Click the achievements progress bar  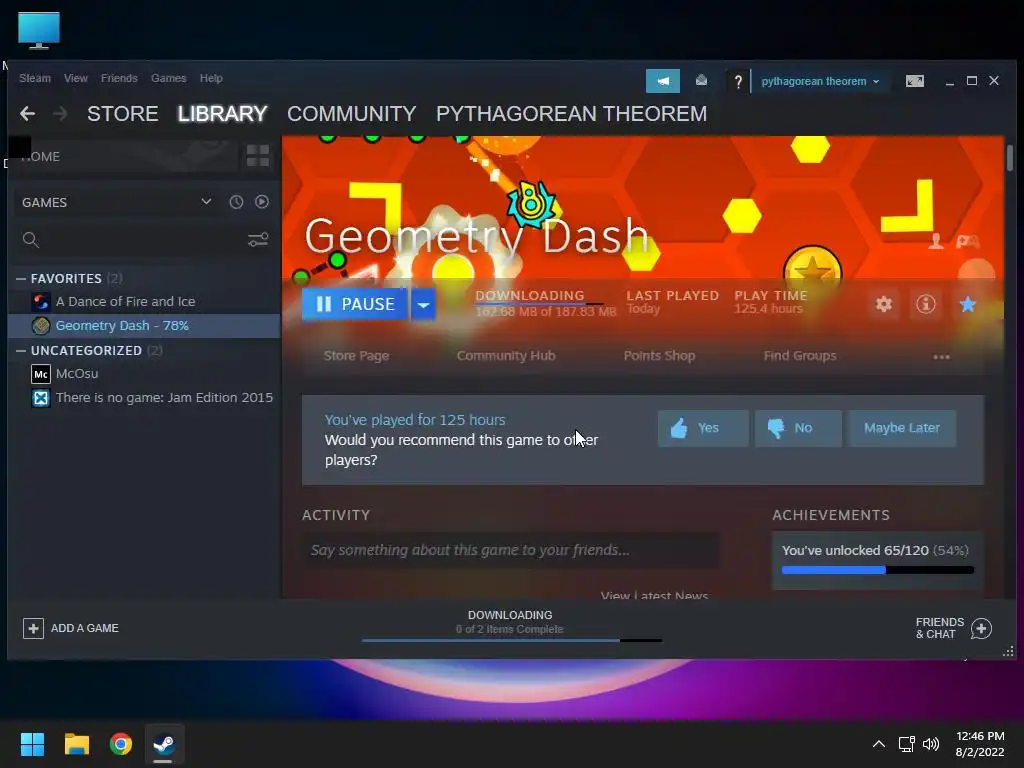point(878,570)
